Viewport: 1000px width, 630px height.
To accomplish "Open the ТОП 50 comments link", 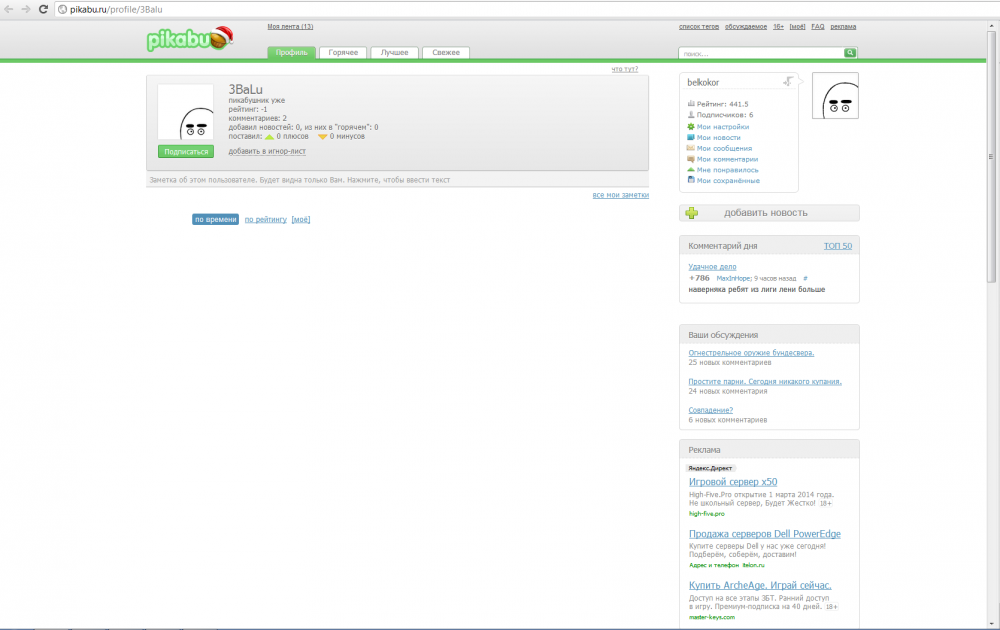I will click(x=837, y=245).
